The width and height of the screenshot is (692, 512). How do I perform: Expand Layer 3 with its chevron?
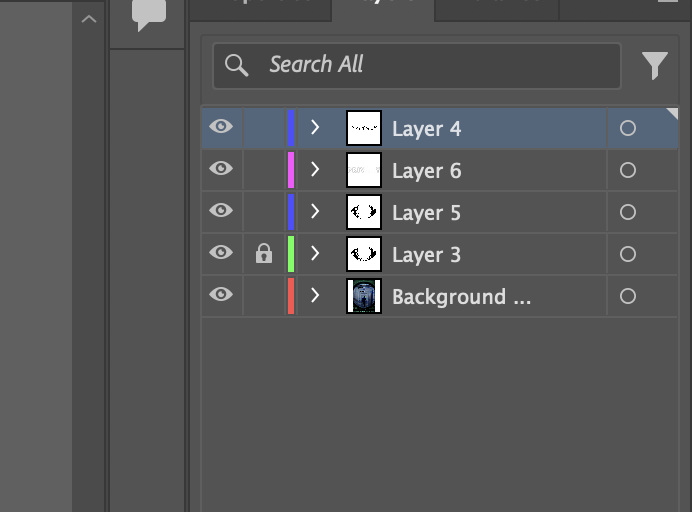pyautogui.click(x=315, y=254)
